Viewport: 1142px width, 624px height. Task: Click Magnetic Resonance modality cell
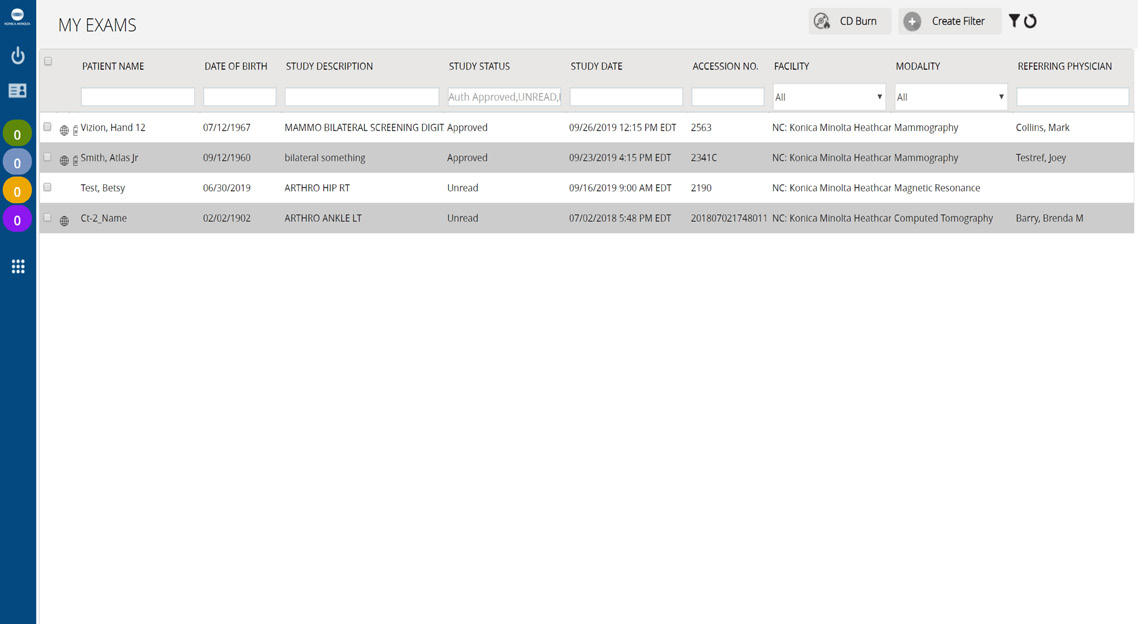coord(937,188)
